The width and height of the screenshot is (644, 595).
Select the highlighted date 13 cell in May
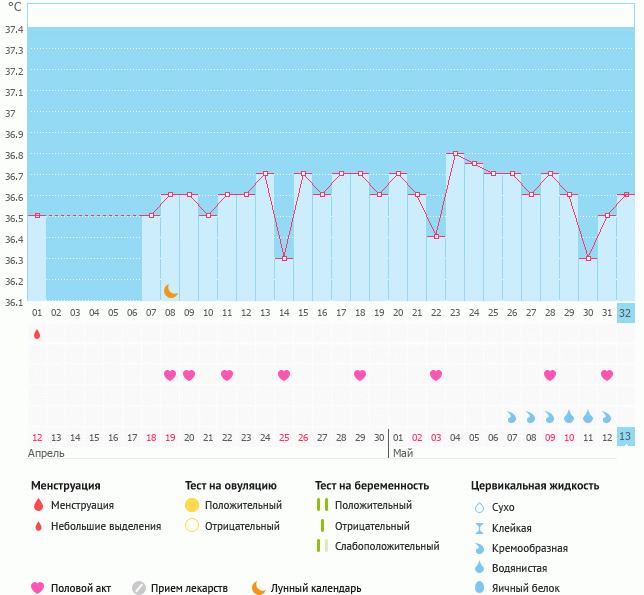626,437
